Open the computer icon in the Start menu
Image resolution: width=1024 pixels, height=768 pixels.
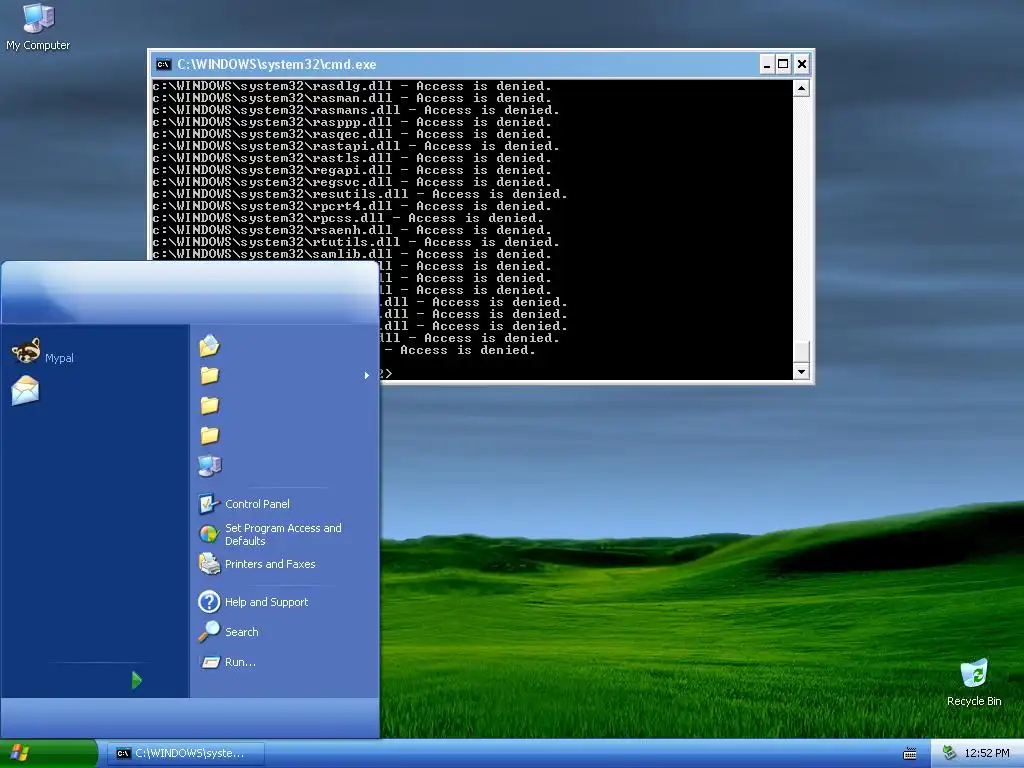(210, 466)
